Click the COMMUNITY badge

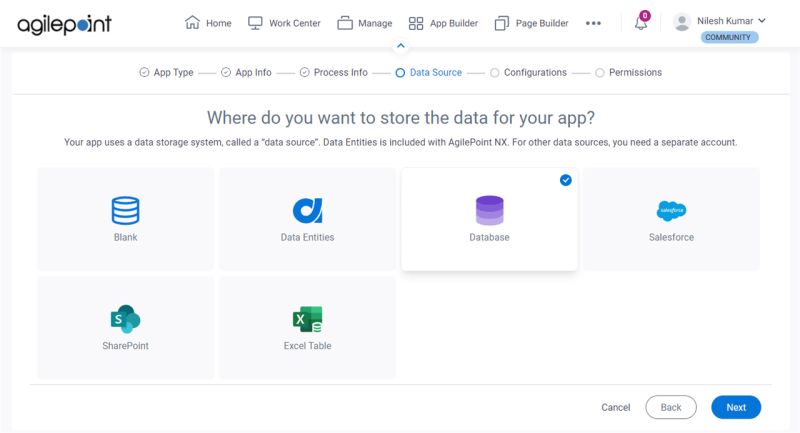pyautogui.click(x=729, y=37)
